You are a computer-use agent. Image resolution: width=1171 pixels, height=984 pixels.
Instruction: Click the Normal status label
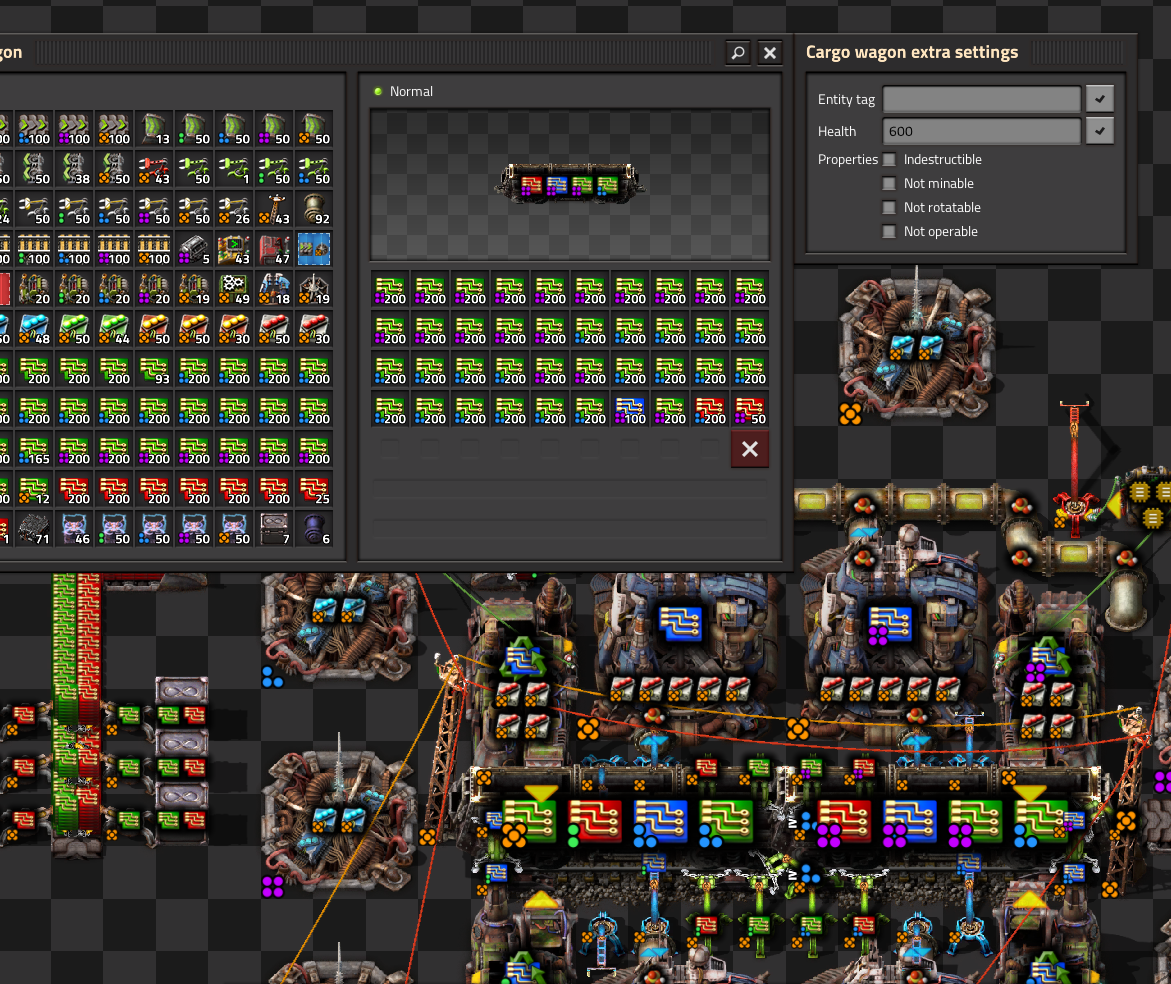[x=411, y=91]
